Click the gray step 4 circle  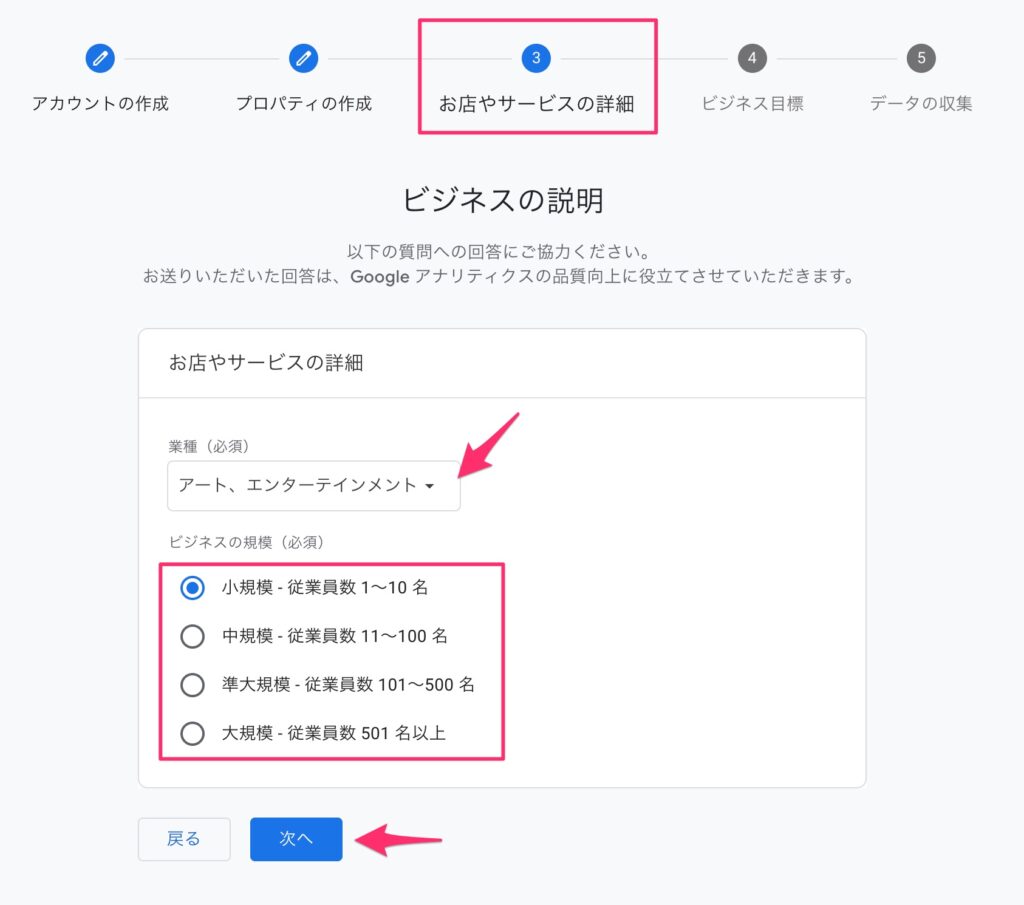point(752,58)
